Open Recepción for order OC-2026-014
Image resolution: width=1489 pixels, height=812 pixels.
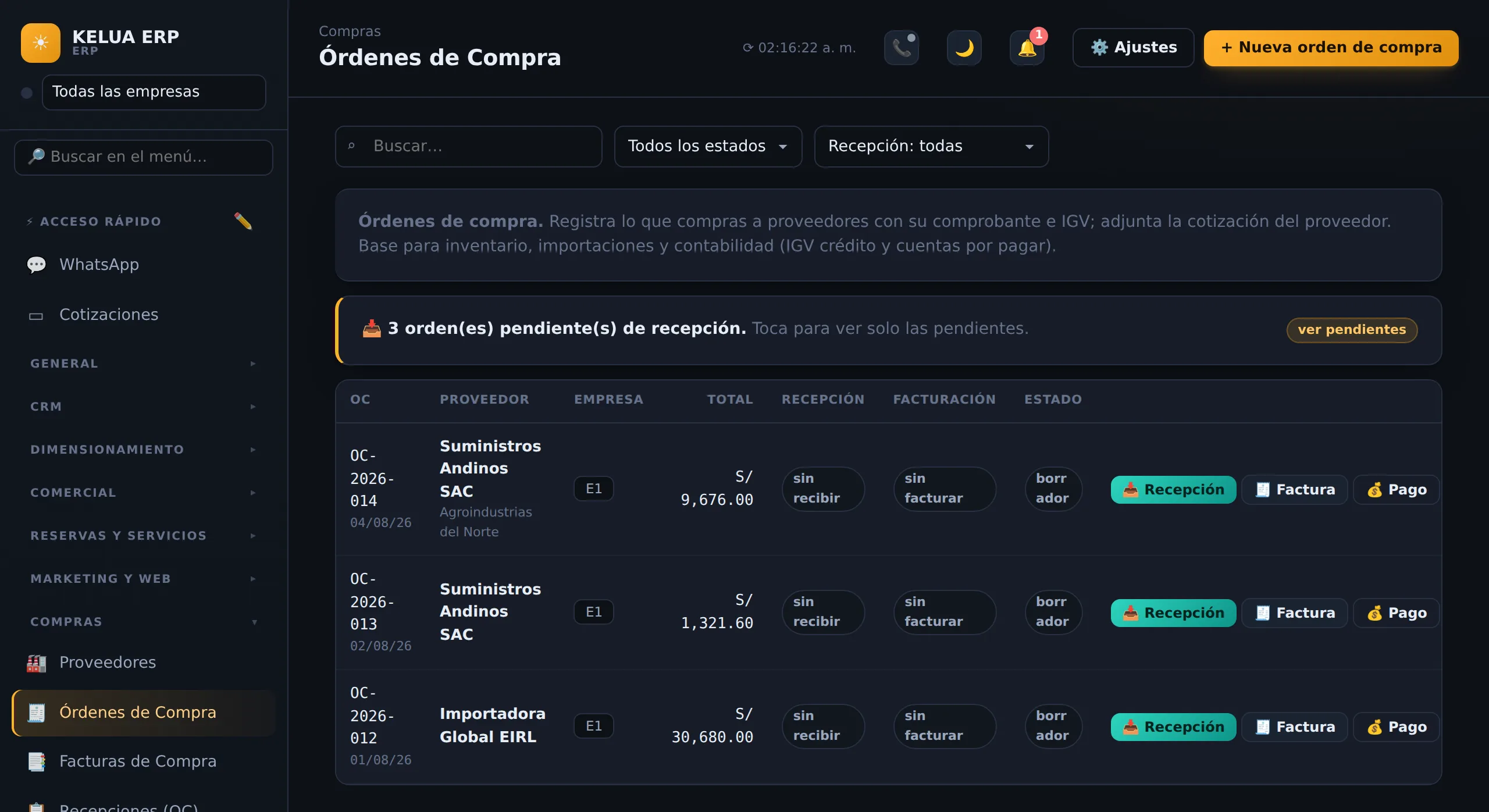[1173, 490]
